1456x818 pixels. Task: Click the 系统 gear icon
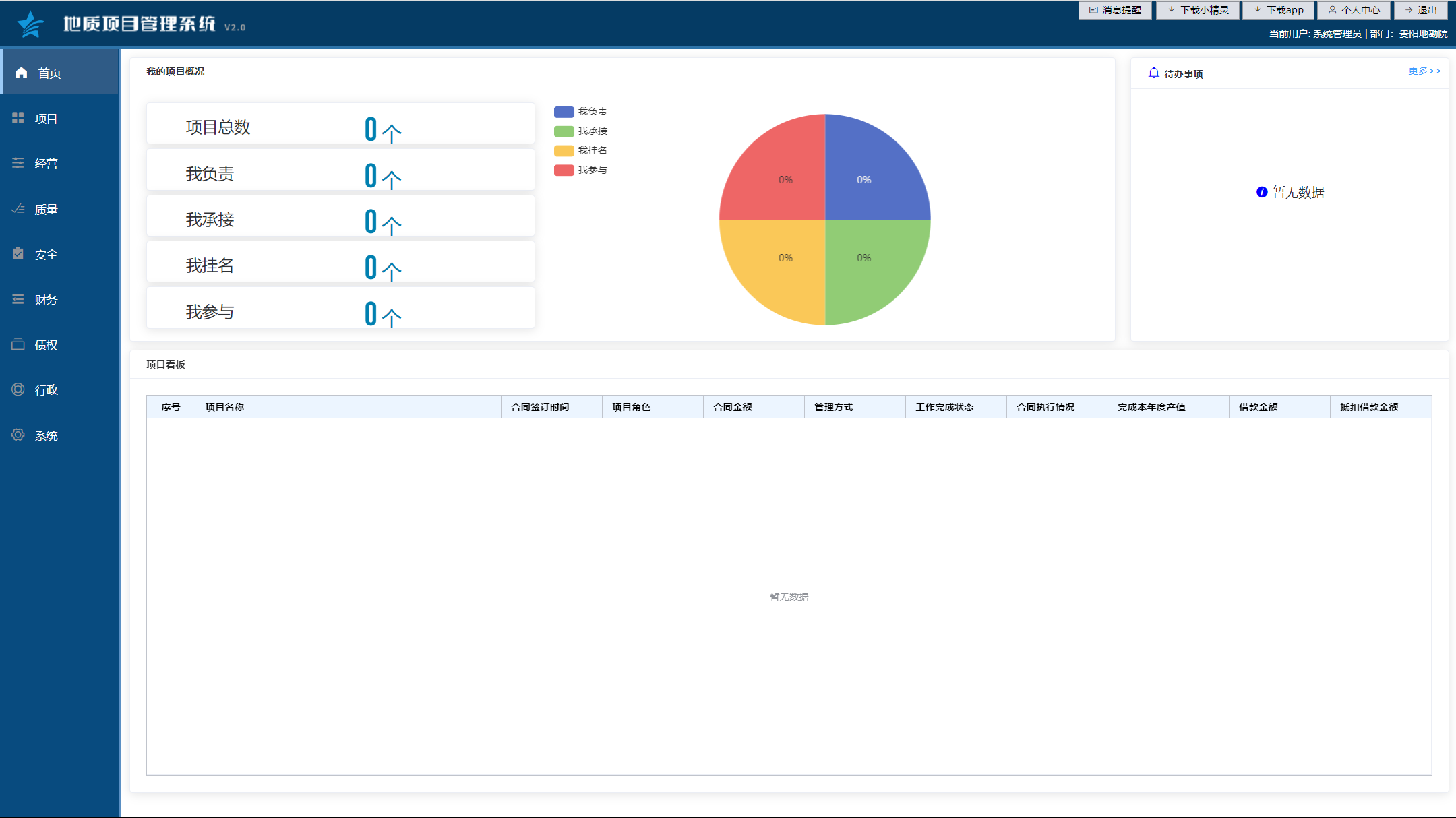18,435
